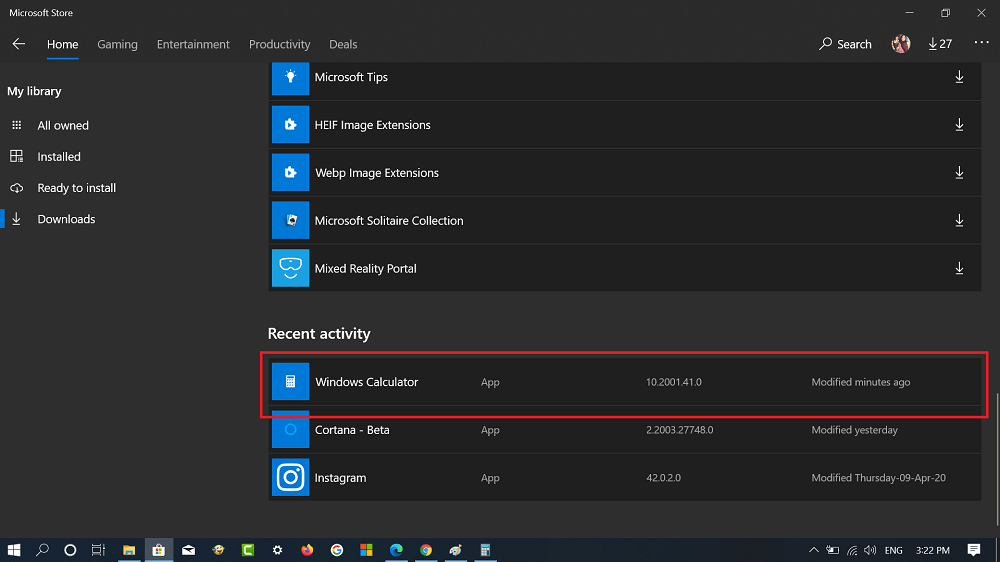Open the user profile avatar
This screenshot has height=562, width=1000.
tap(901, 44)
